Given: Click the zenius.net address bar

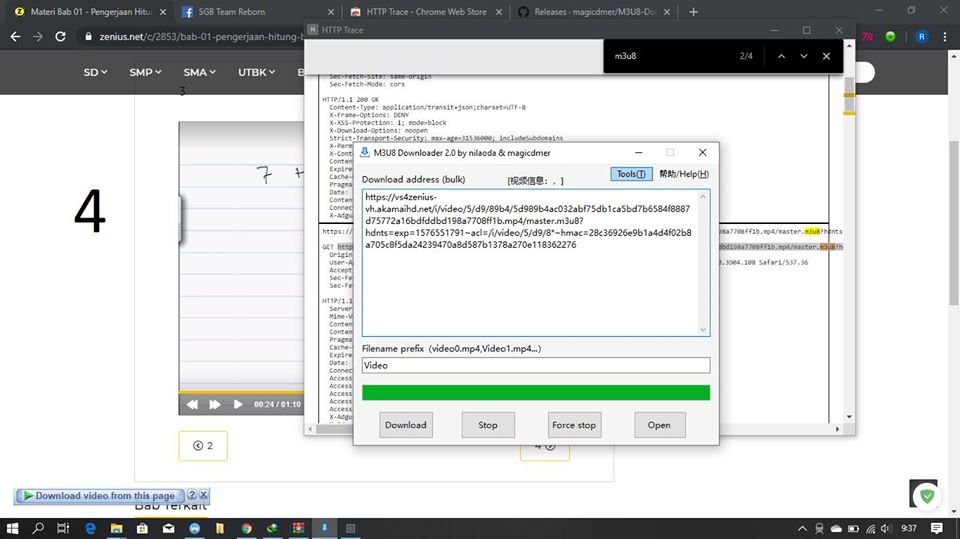Looking at the screenshot, I should pos(201,37).
